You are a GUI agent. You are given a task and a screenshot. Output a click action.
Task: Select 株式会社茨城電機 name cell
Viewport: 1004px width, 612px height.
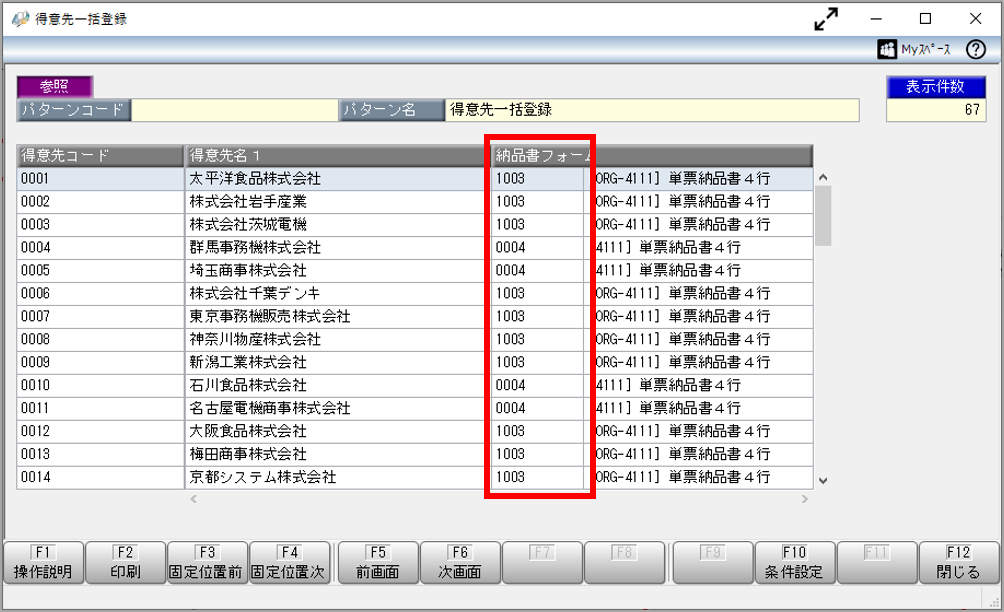point(337,225)
